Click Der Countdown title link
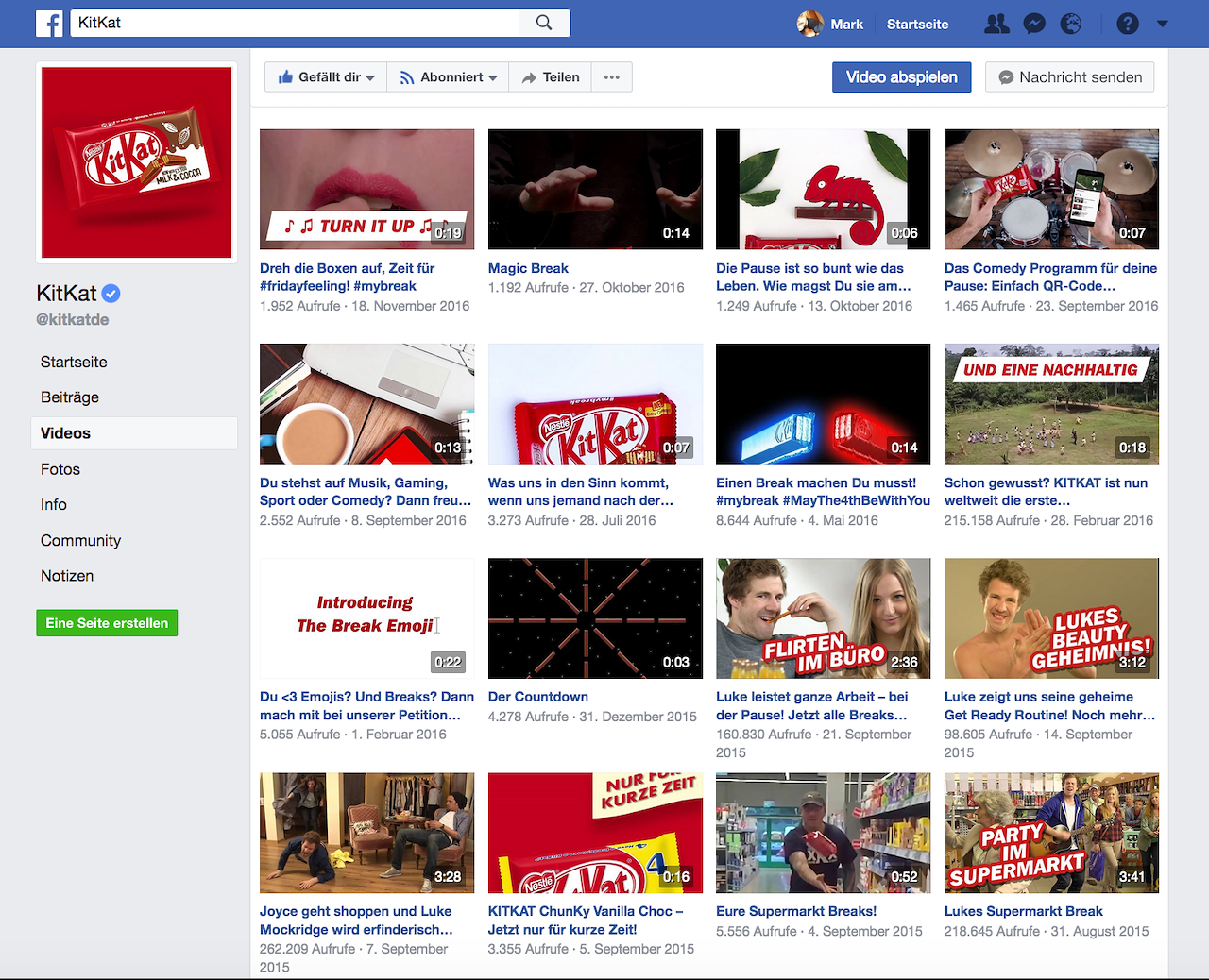 click(537, 697)
